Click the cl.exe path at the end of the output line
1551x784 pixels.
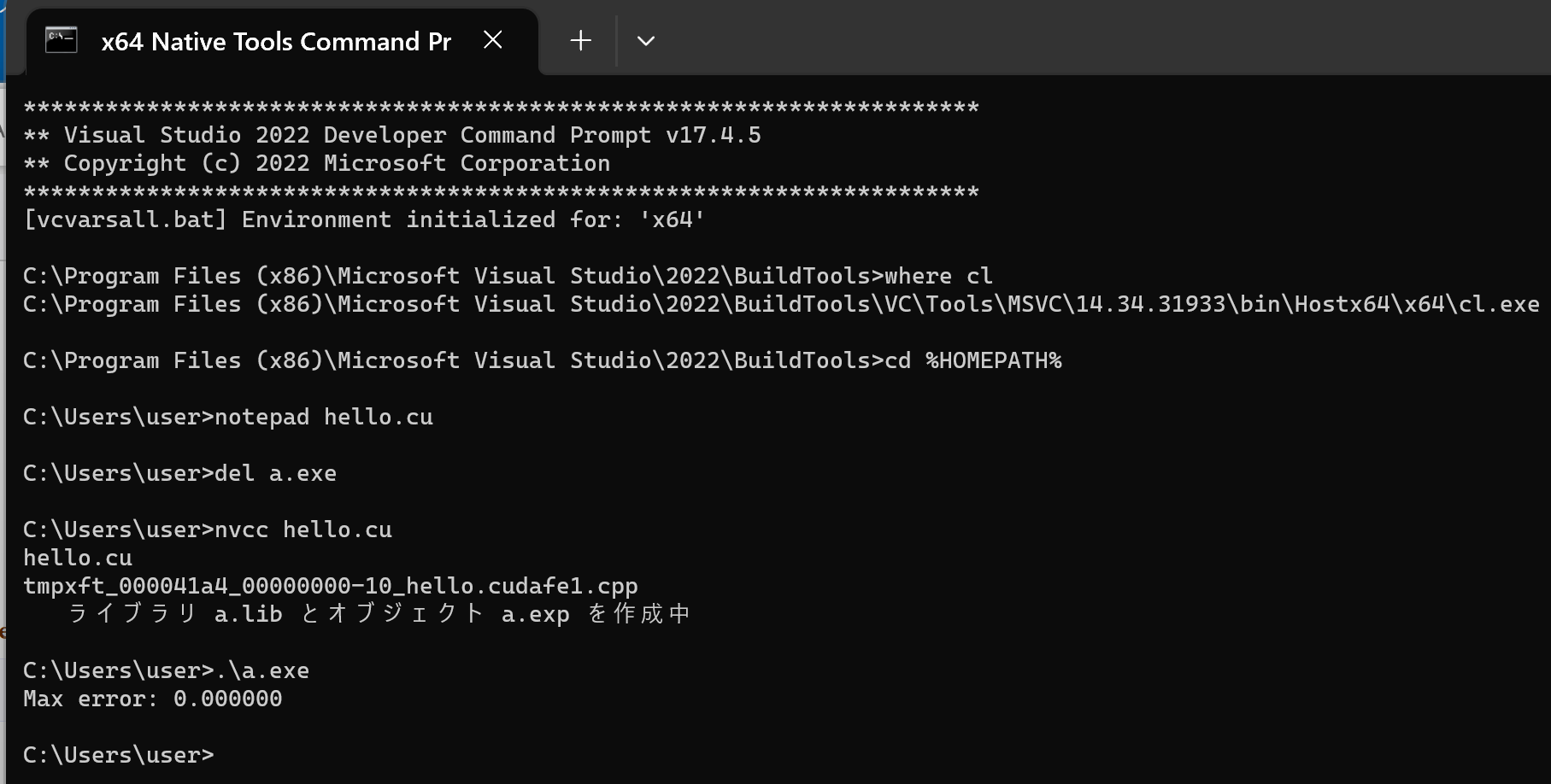(x=1499, y=304)
